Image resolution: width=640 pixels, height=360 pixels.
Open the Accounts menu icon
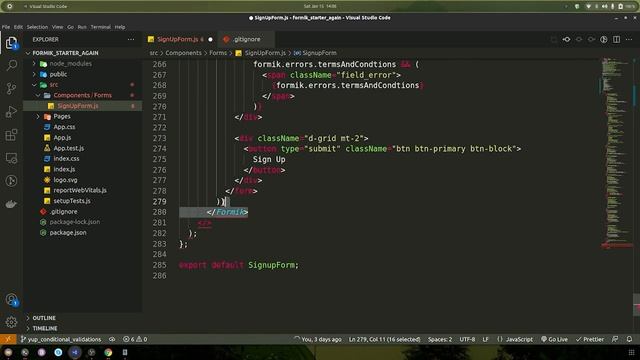[11, 300]
